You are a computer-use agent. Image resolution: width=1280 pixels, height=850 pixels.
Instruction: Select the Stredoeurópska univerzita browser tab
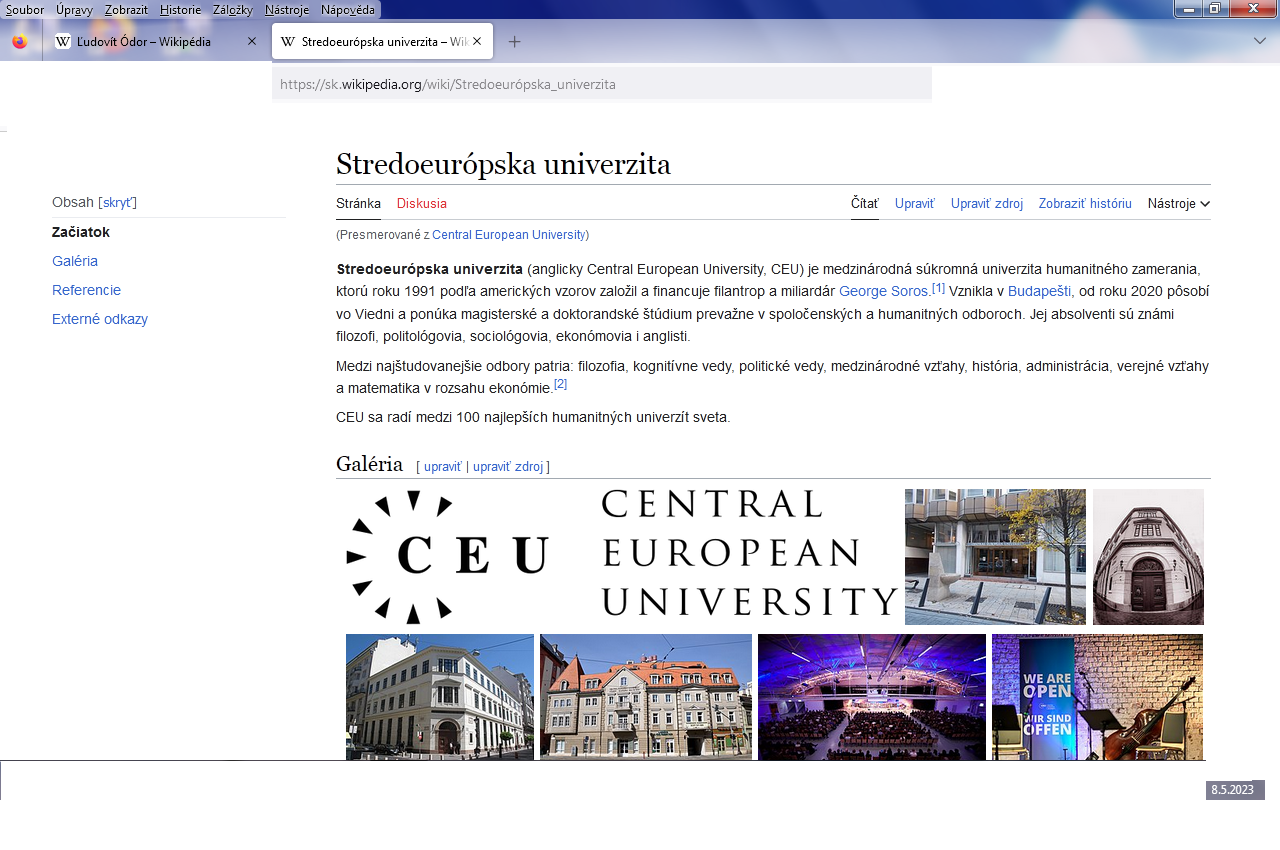point(382,42)
